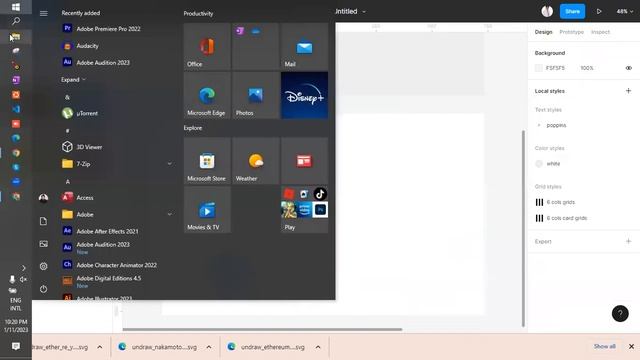The height and width of the screenshot is (360, 640).
Task: Click the Figma Present play icon
Action: coord(599,11)
